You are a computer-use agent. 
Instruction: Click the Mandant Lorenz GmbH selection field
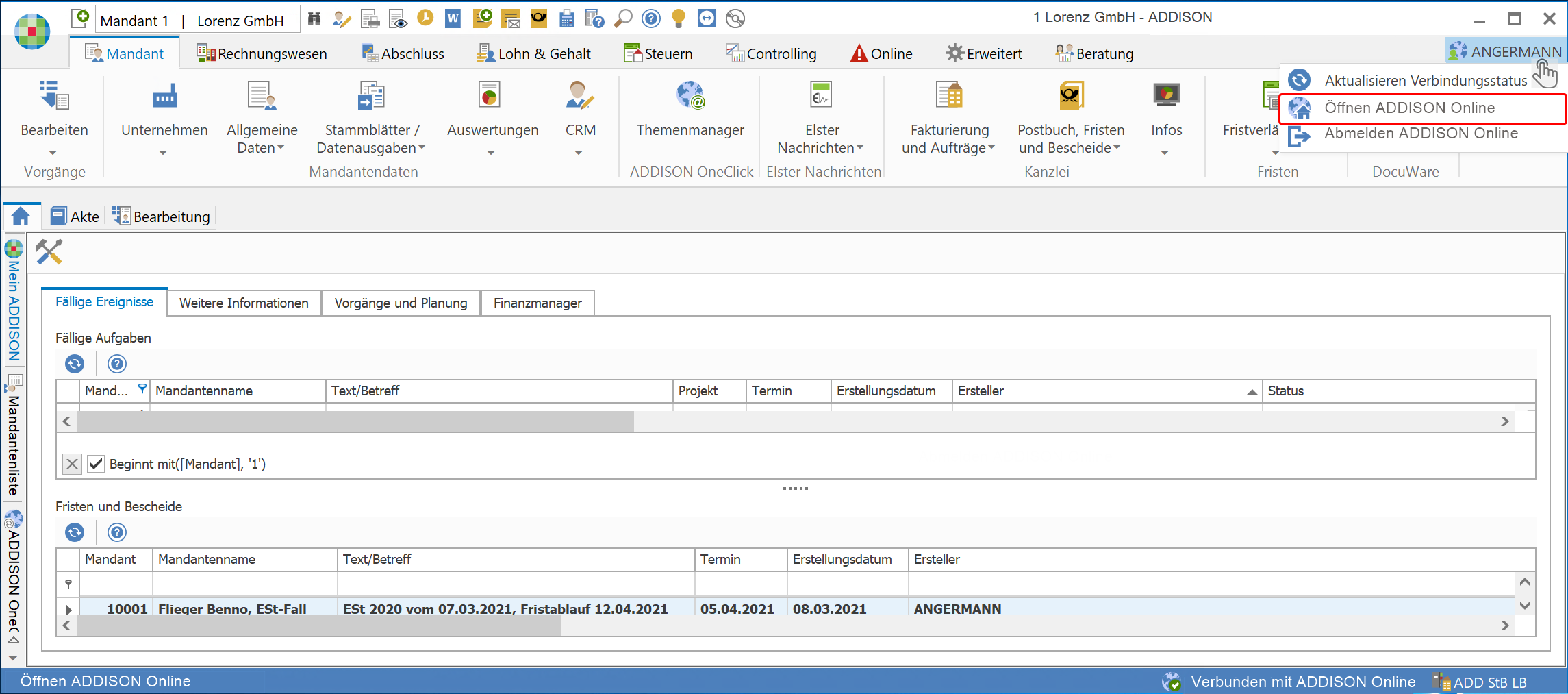click(197, 20)
